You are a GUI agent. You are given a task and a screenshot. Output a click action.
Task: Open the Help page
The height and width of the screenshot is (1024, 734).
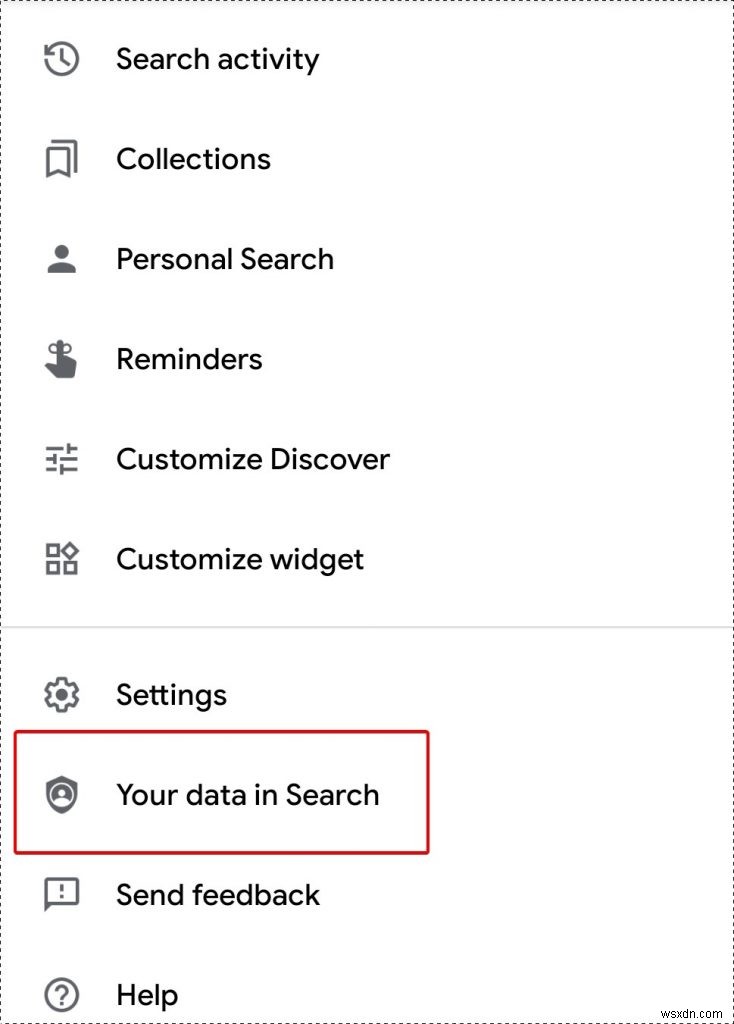coord(146,994)
